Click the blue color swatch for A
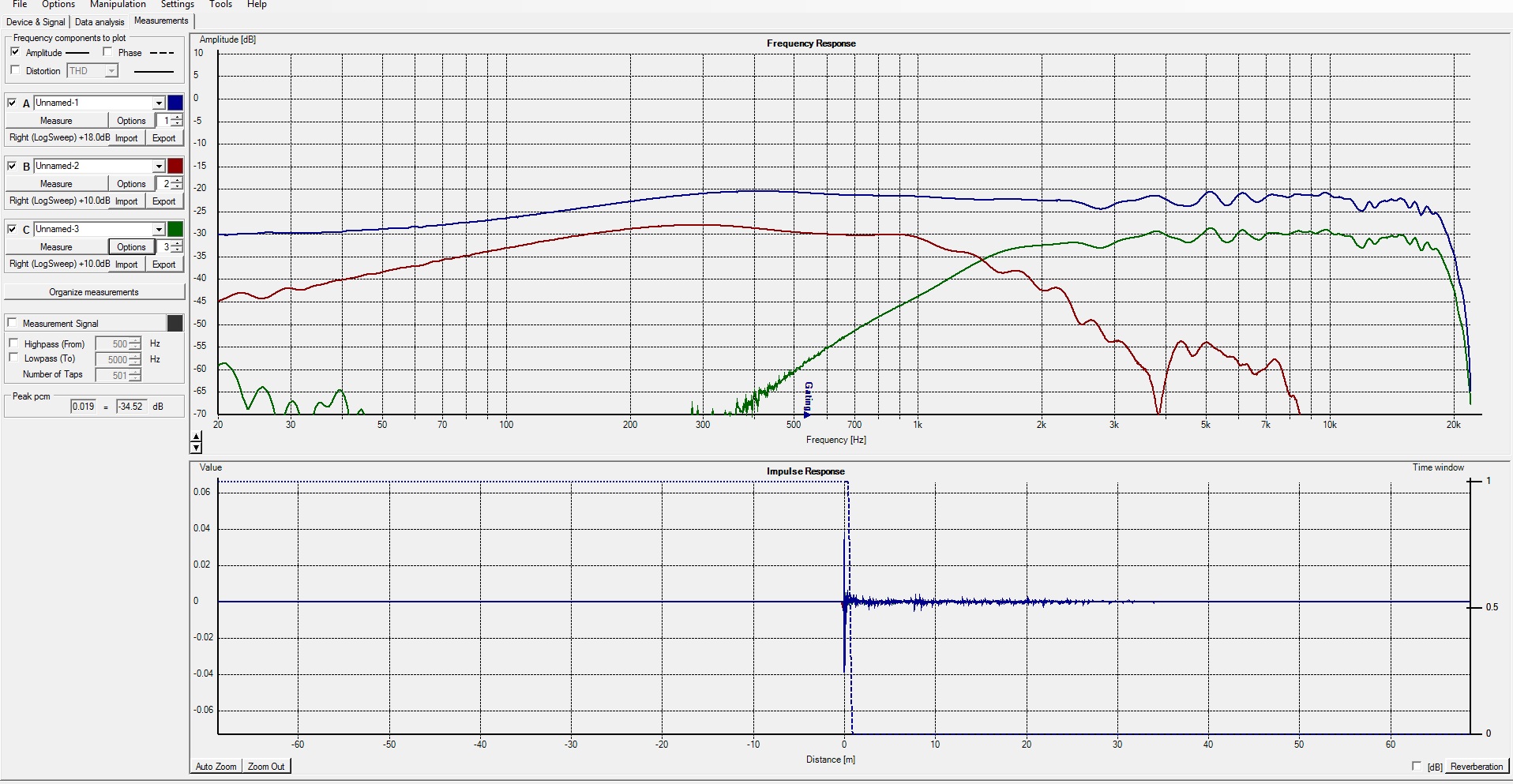 coord(175,103)
